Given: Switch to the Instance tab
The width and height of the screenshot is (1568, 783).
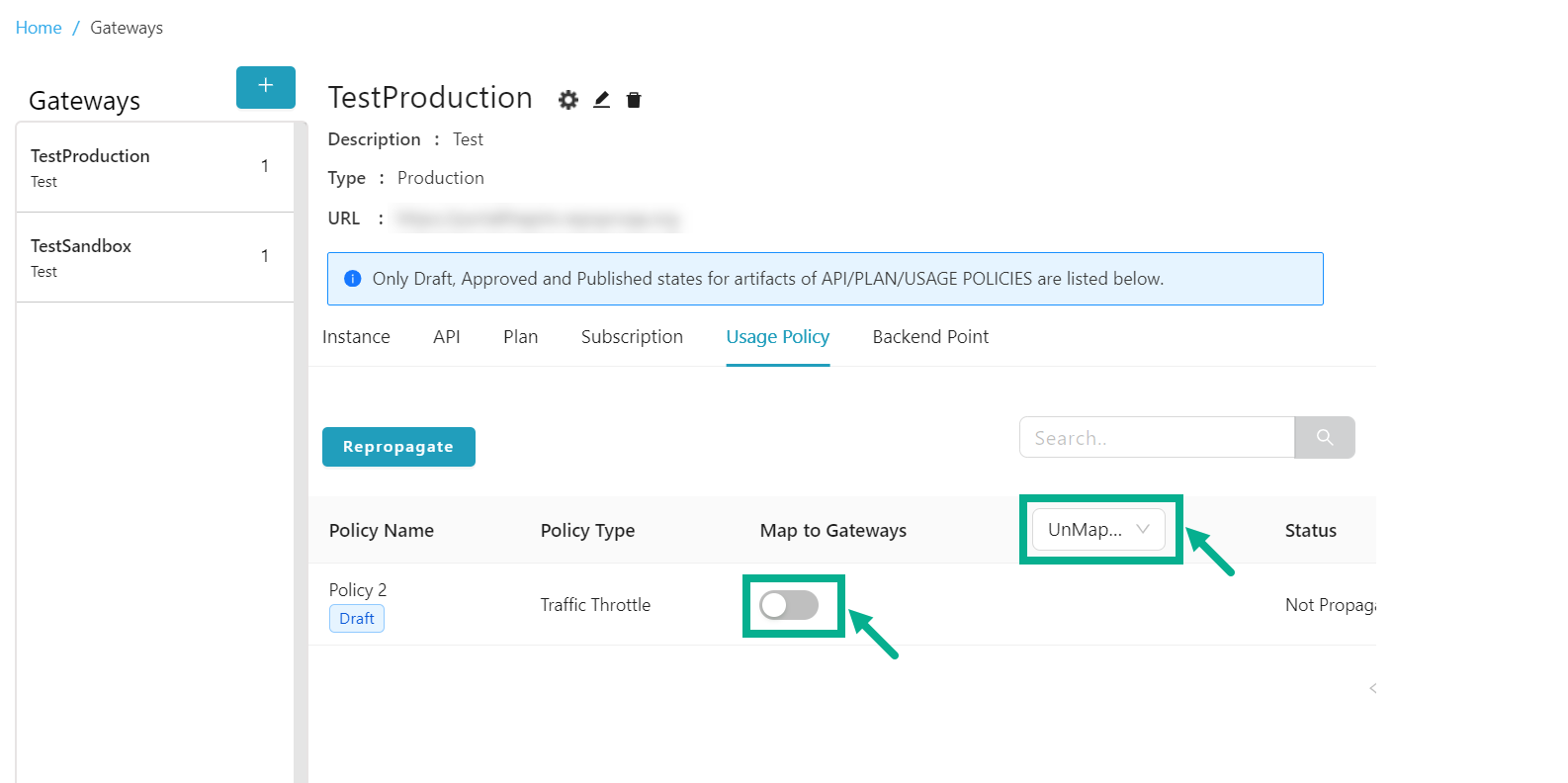Looking at the screenshot, I should pos(356,337).
